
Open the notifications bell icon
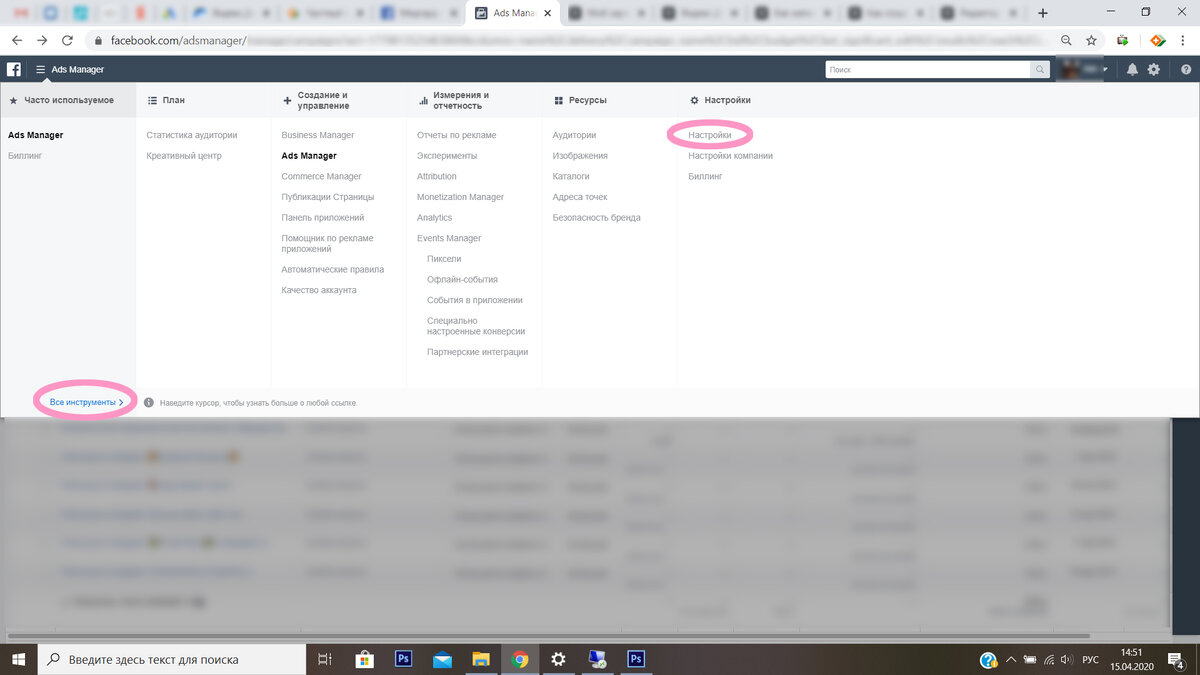tap(1133, 69)
